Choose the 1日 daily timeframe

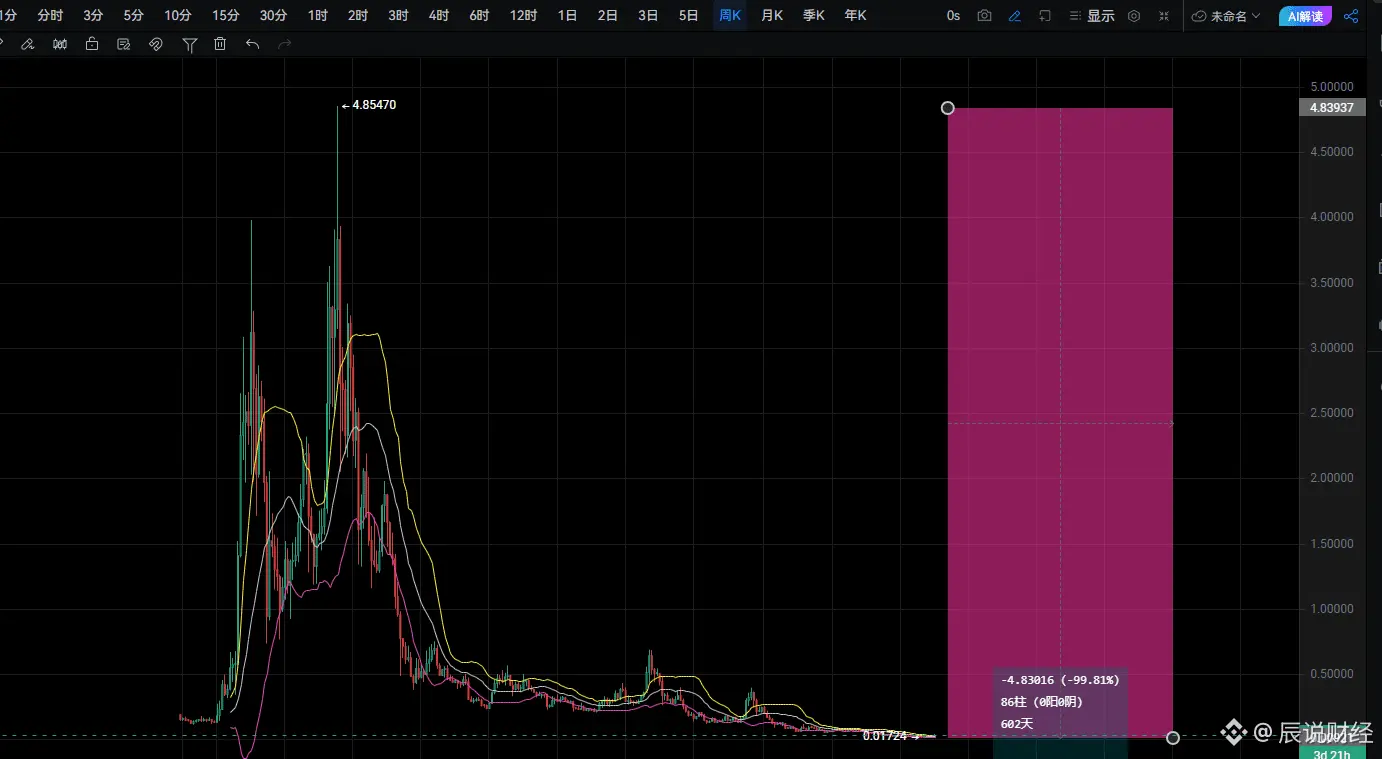pyautogui.click(x=567, y=16)
